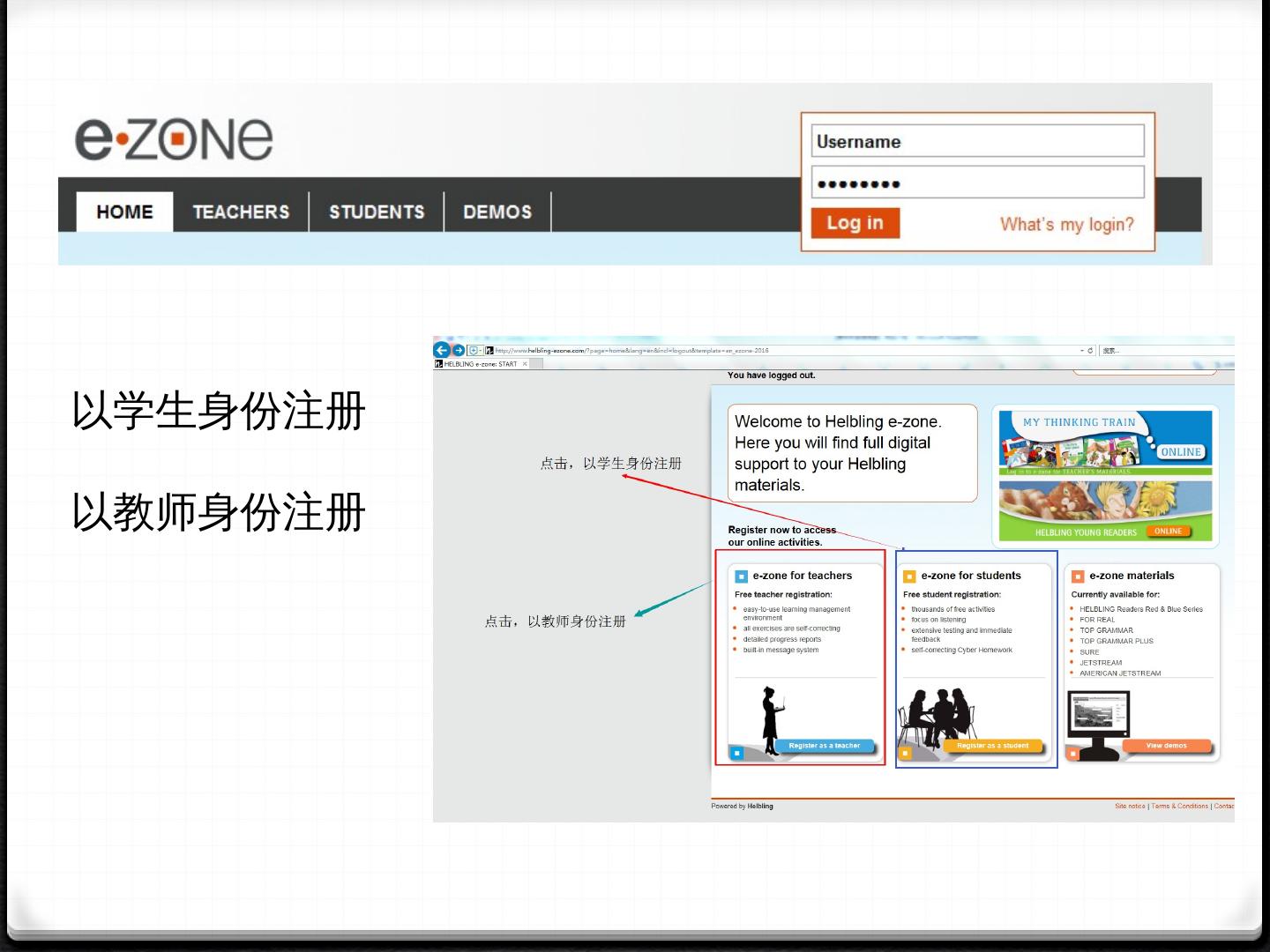Click the orange square e-zone materials icon
The height and width of the screenshot is (952, 1270).
(x=1077, y=576)
